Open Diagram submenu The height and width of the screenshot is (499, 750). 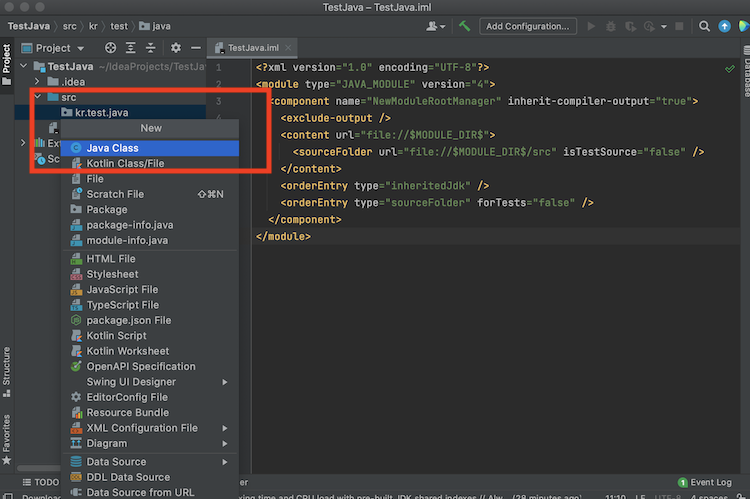pos(150,443)
